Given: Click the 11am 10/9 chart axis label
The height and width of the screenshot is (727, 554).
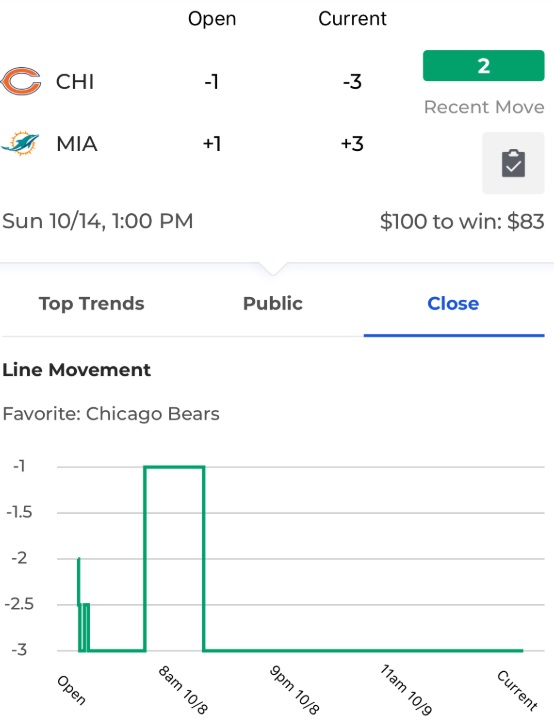Looking at the screenshot, I should (406, 689).
